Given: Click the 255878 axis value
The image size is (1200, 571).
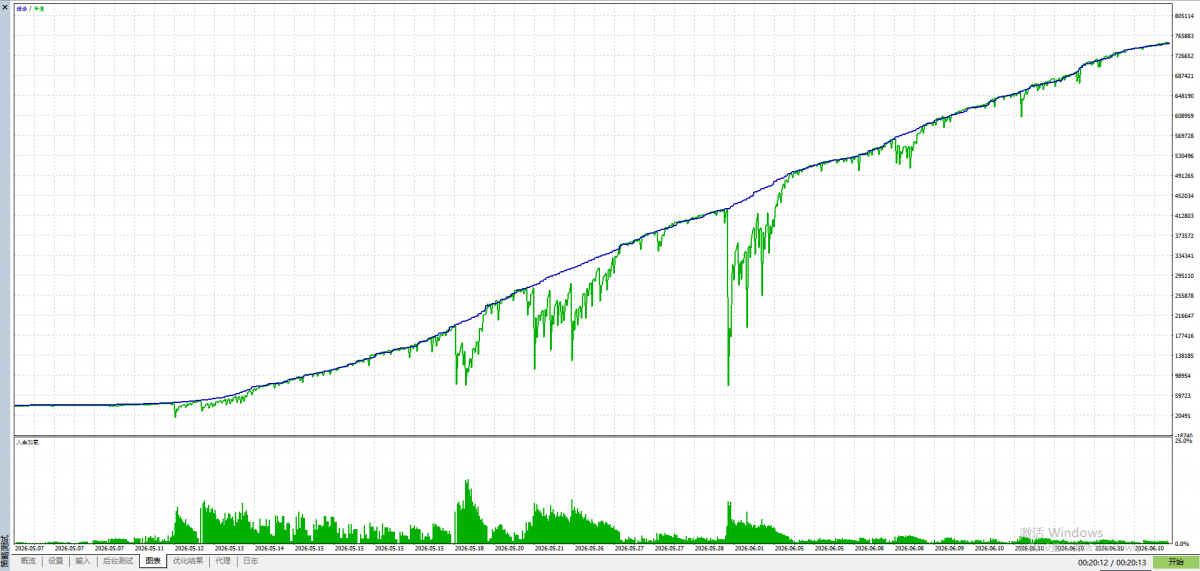Looking at the screenshot, I should 1185,296.
